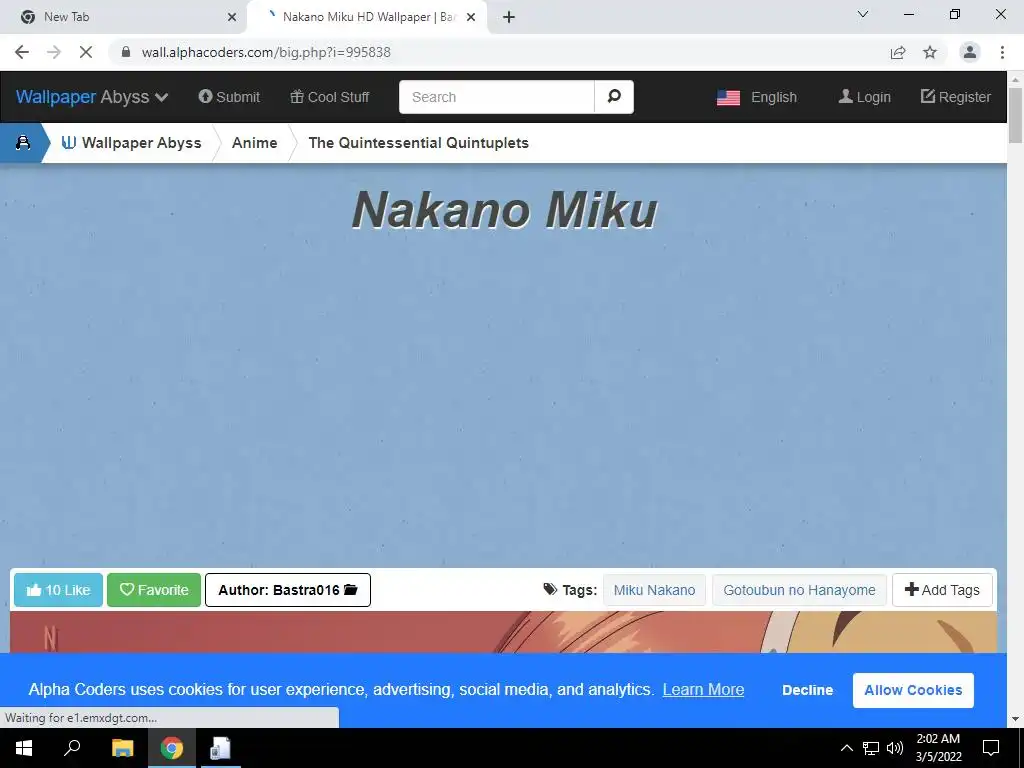
Task: Click the wallpaper image preview
Action: (x=503, y=632)
